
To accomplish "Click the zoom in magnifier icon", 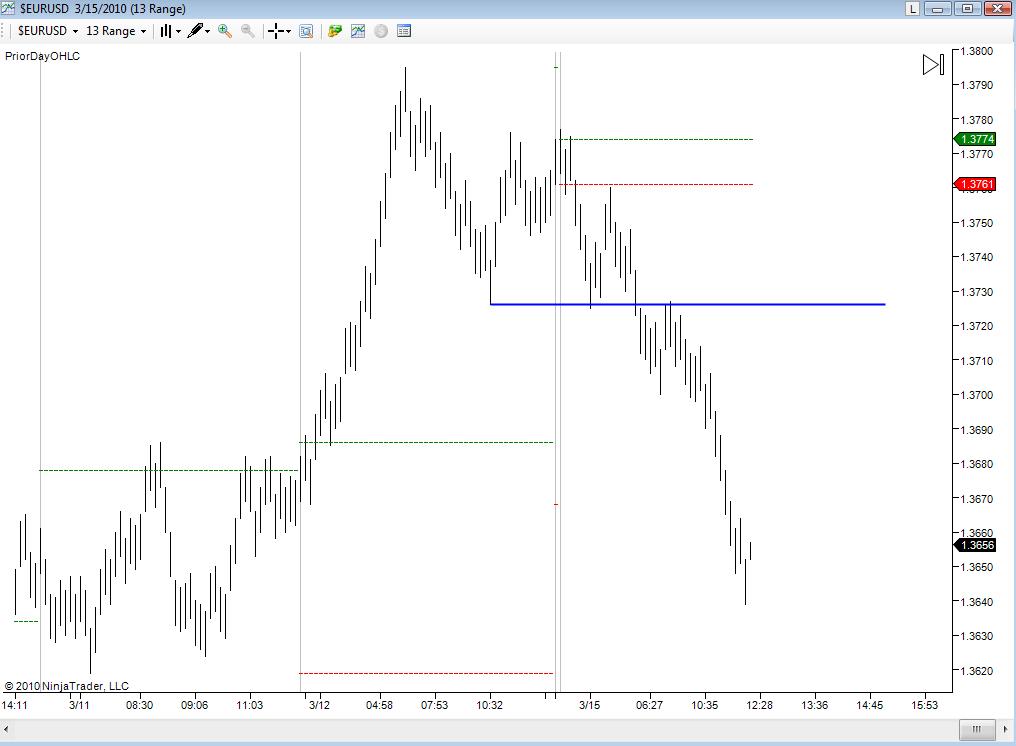I will coord(225,31).
